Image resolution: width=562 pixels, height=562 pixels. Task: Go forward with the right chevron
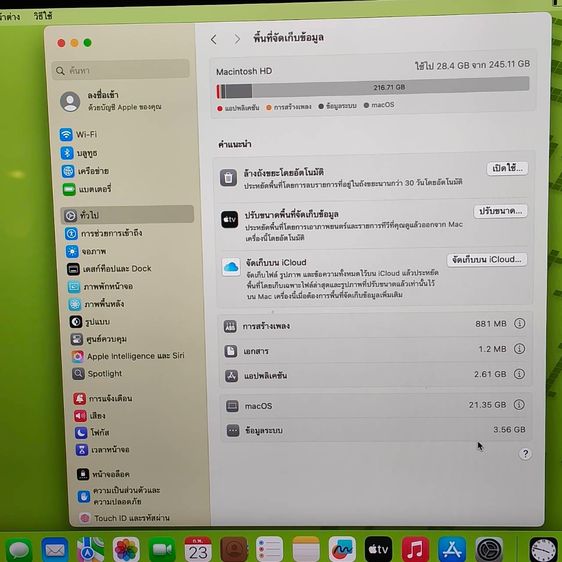[237, 39]
